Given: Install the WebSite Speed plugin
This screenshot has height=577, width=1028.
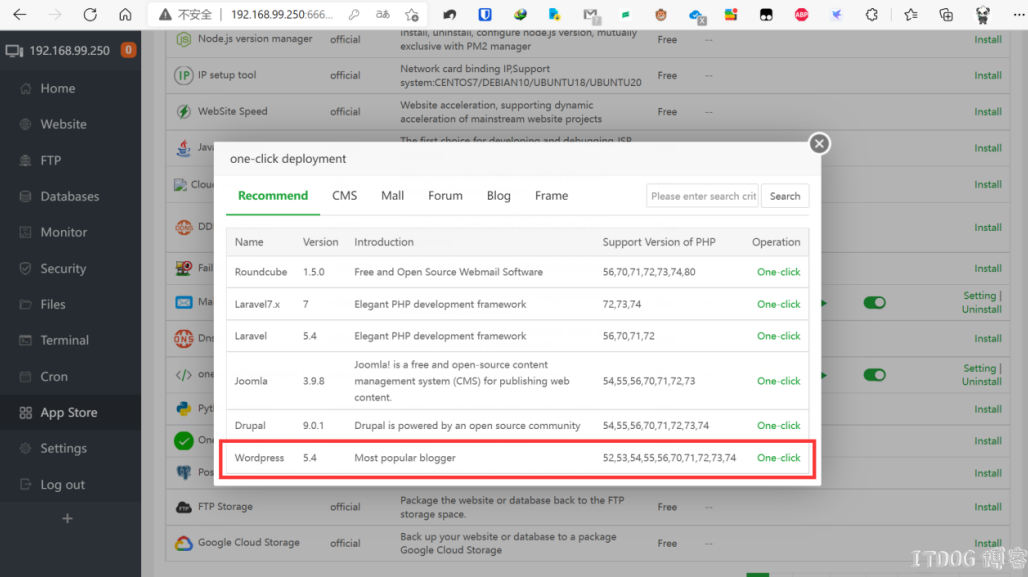Looking at the screenshot, I should 987,111.
